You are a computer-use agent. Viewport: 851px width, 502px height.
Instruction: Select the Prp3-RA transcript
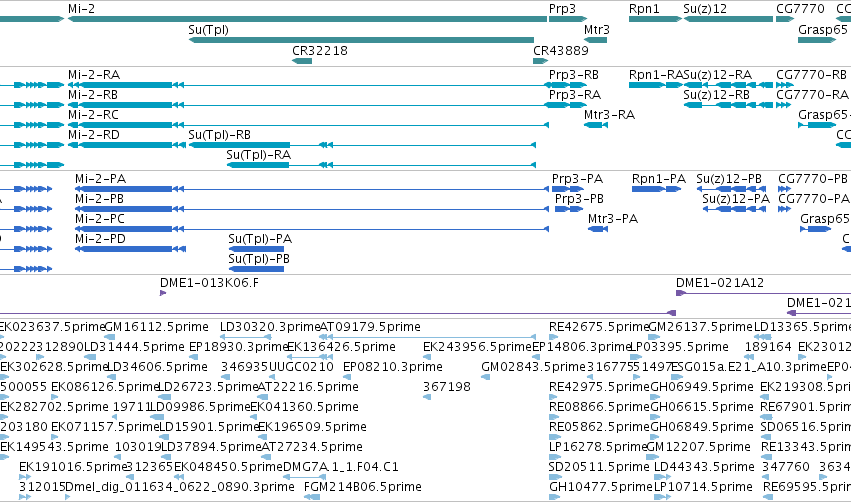tap(568, 105)
